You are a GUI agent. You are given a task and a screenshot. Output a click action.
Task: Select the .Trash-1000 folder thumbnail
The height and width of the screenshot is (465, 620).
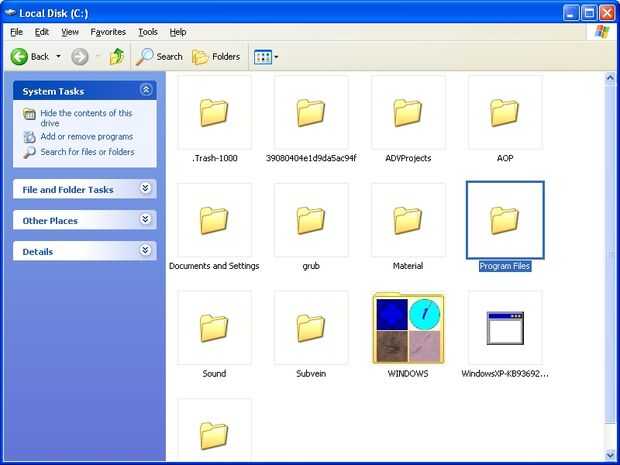coord(214,113)
